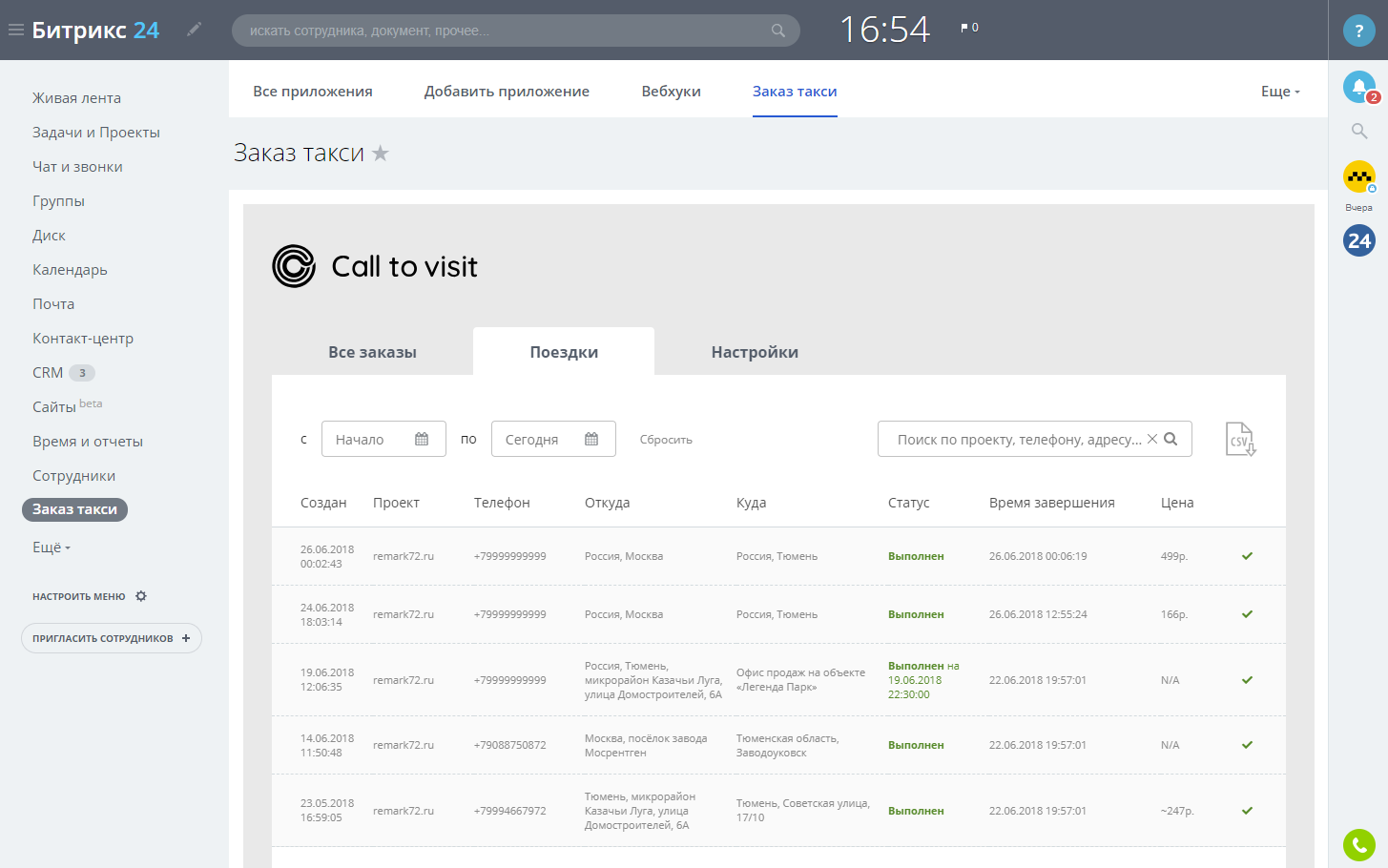Toggle the hamburger menu beside Битрикс 24
Image resolution: width=1388 pixels, height=868 pixels.
click(16, 30)
